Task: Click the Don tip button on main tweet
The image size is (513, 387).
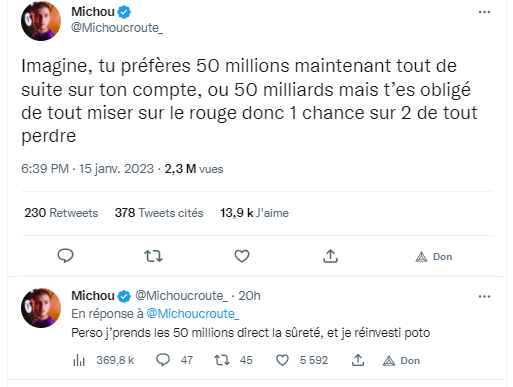Action: (x=434, y=257)
